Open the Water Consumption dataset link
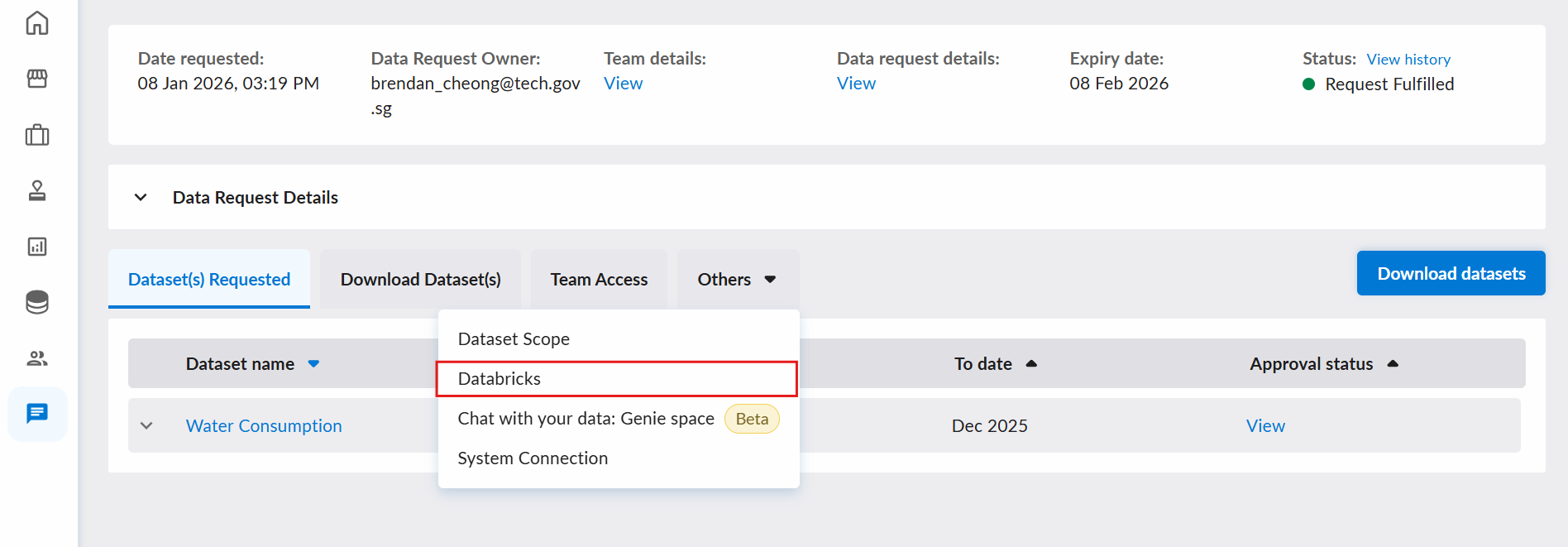This screenshot has width=1568, height=547. coord(264,425)
